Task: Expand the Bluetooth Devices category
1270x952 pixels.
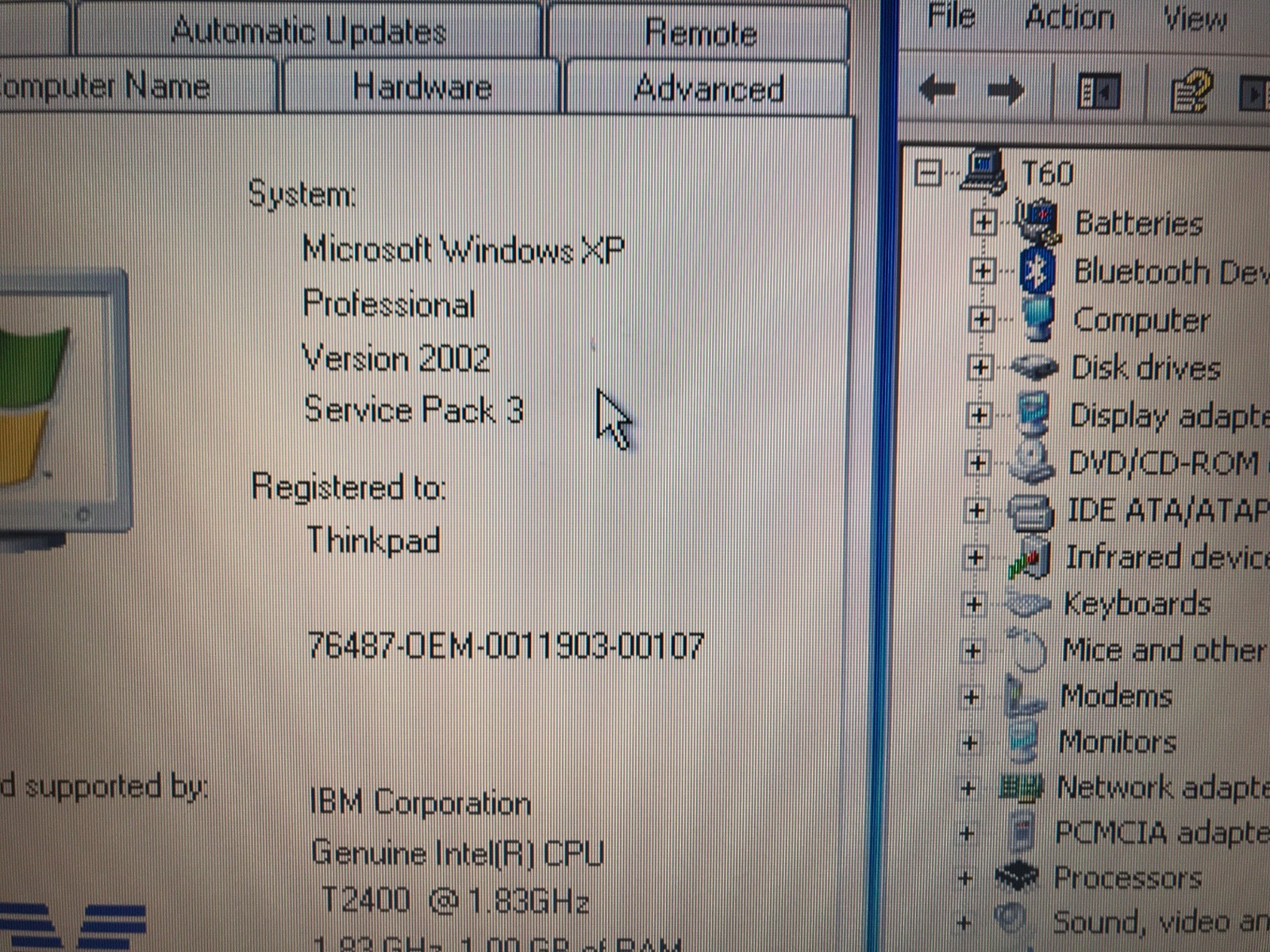Action: (x=982, y=271)
